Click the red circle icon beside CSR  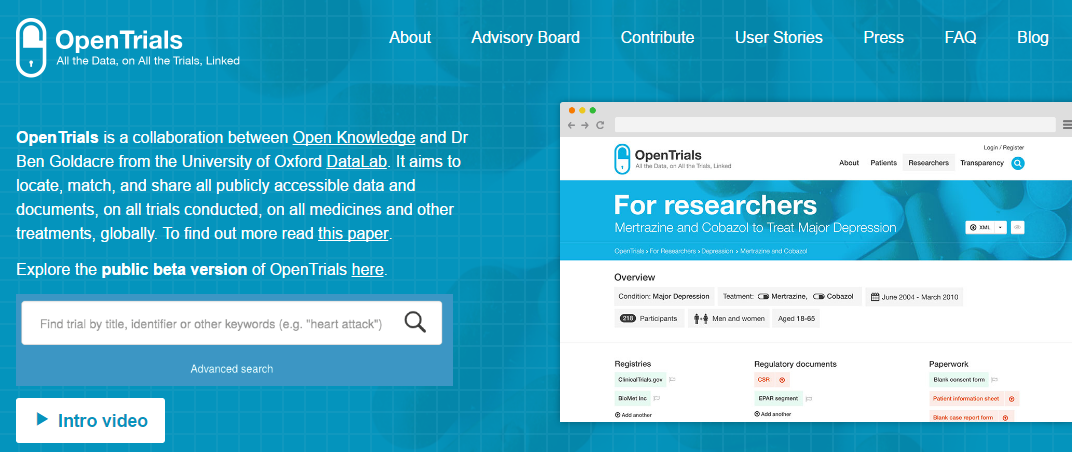pyautogui.click(x=782, y=380)
